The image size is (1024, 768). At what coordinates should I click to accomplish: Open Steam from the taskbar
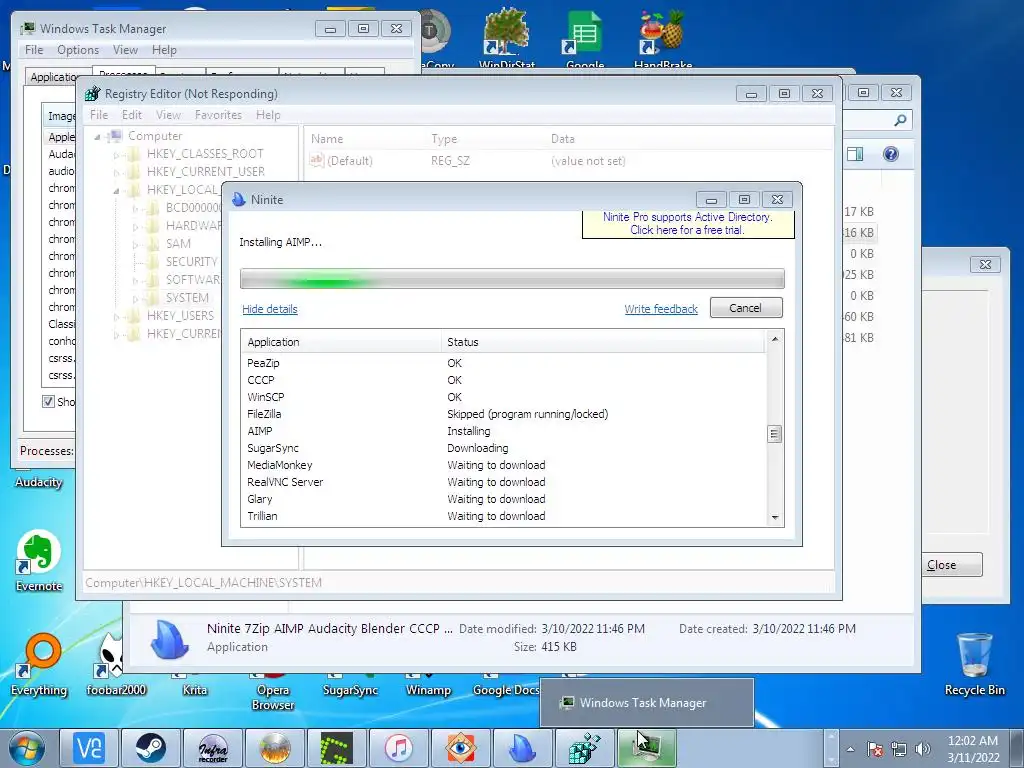point(151,748)
